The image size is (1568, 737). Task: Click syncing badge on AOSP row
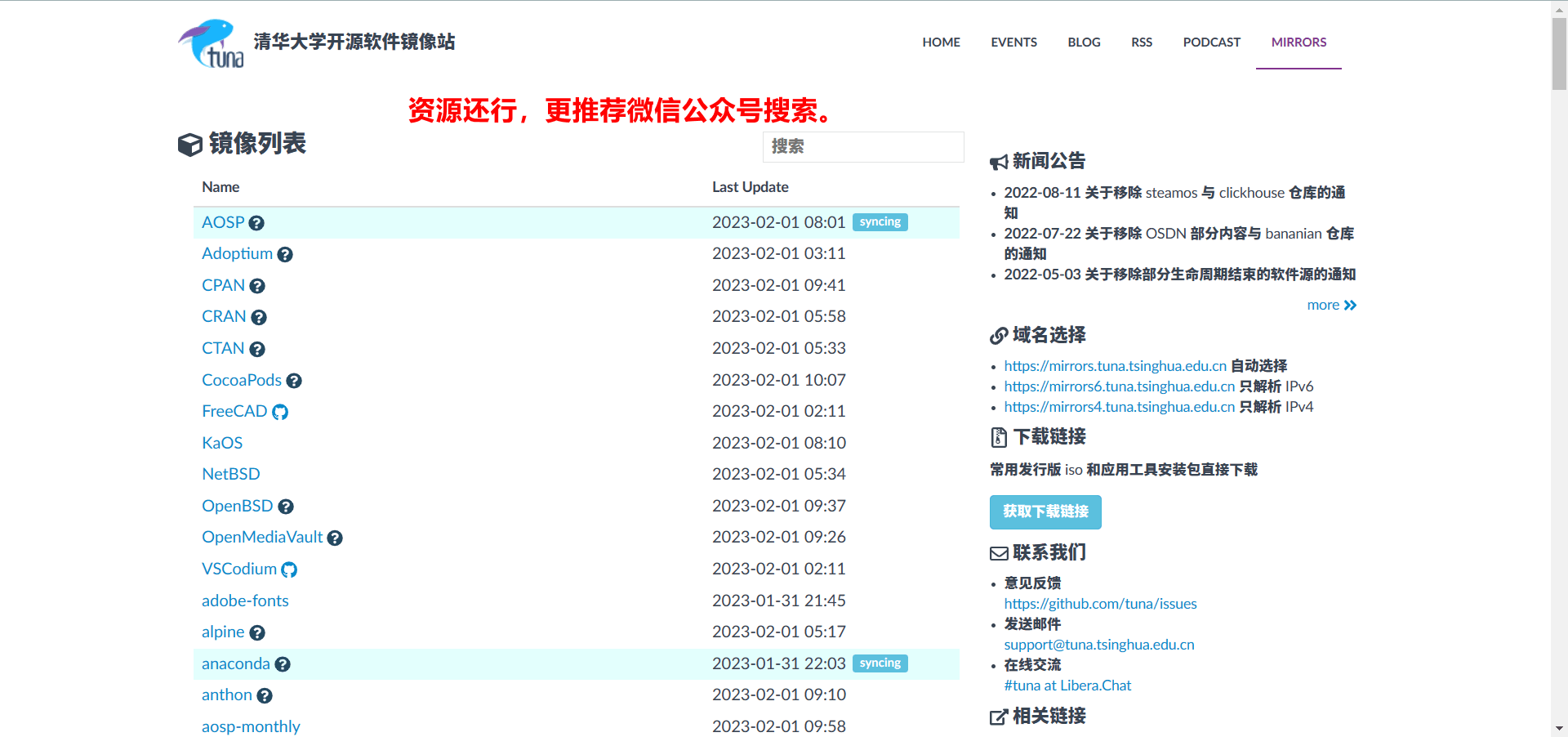pos(880,222)
